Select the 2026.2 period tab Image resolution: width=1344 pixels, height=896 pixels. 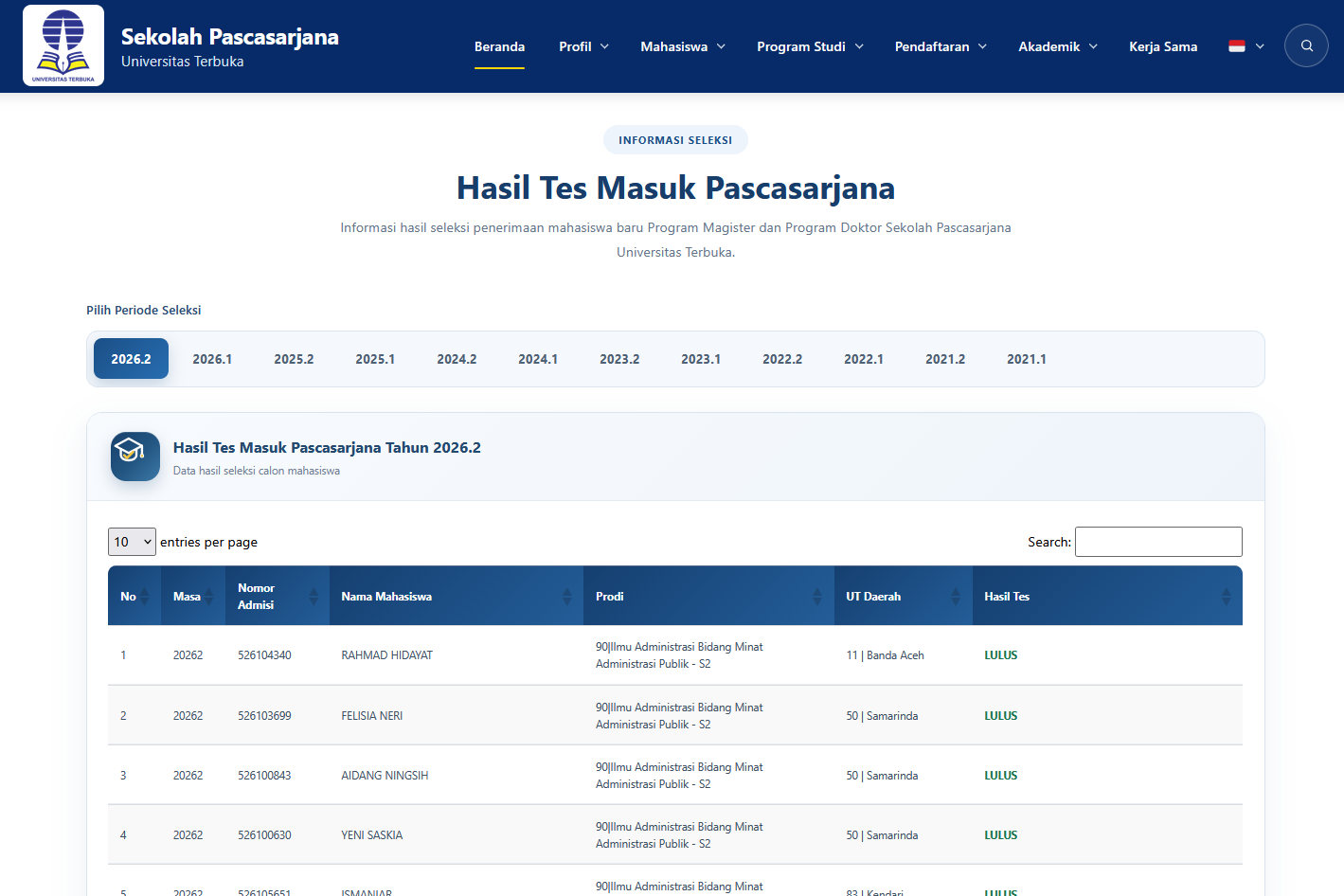[x=131, y=359]
